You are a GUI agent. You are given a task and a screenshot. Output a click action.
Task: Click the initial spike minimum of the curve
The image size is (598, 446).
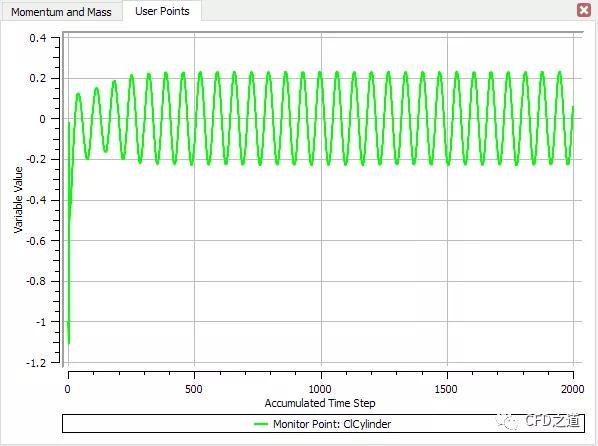(x=69, y=343)
